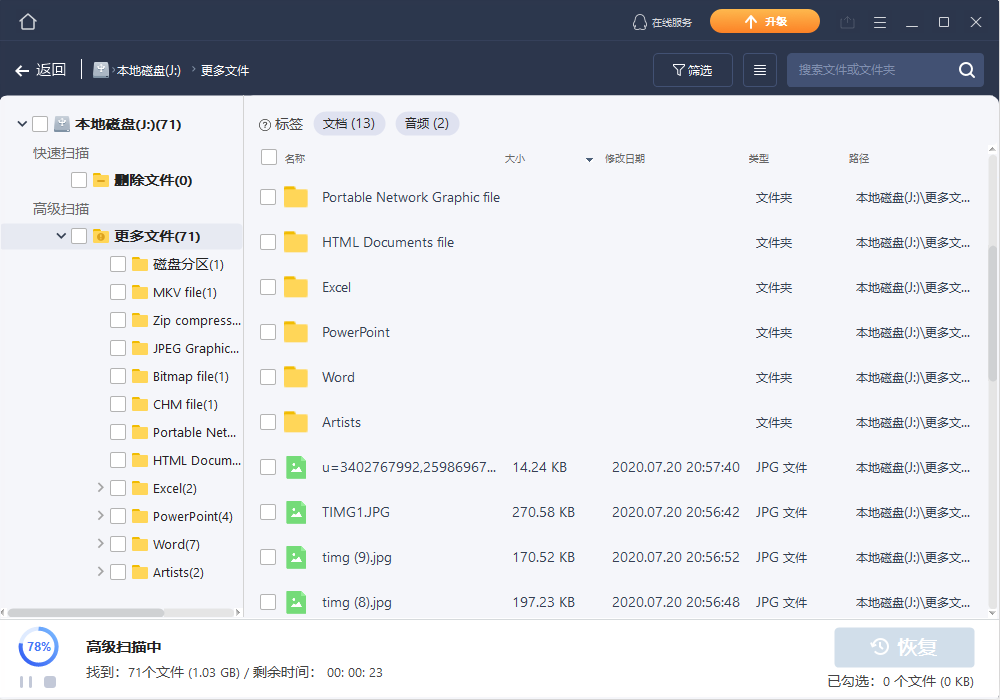Check the 本地磁盘(J:) checkbox in sidebar
Viewport: 1000px width, 700px height.
click(40, 123)
